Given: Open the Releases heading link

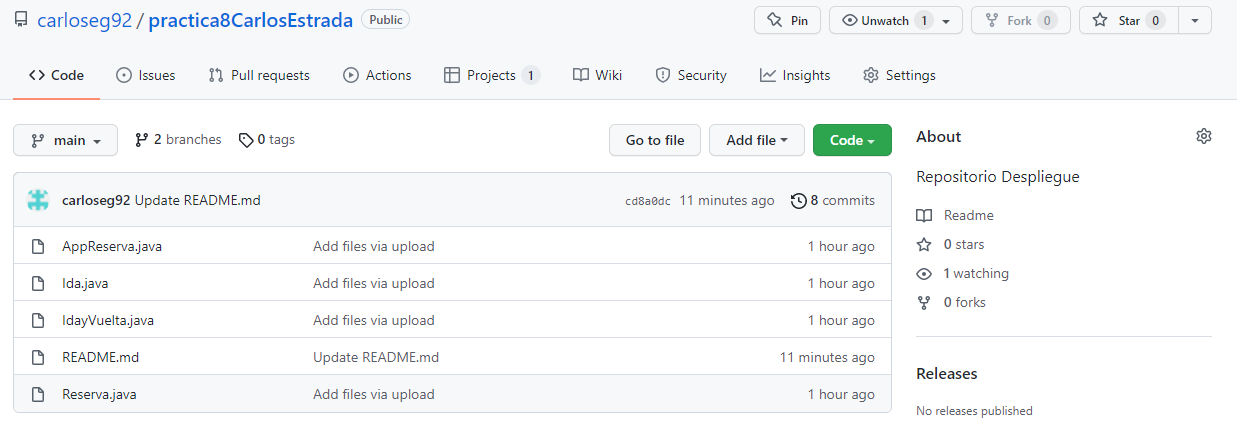Looking at the screenshot, I should point(947,373).
